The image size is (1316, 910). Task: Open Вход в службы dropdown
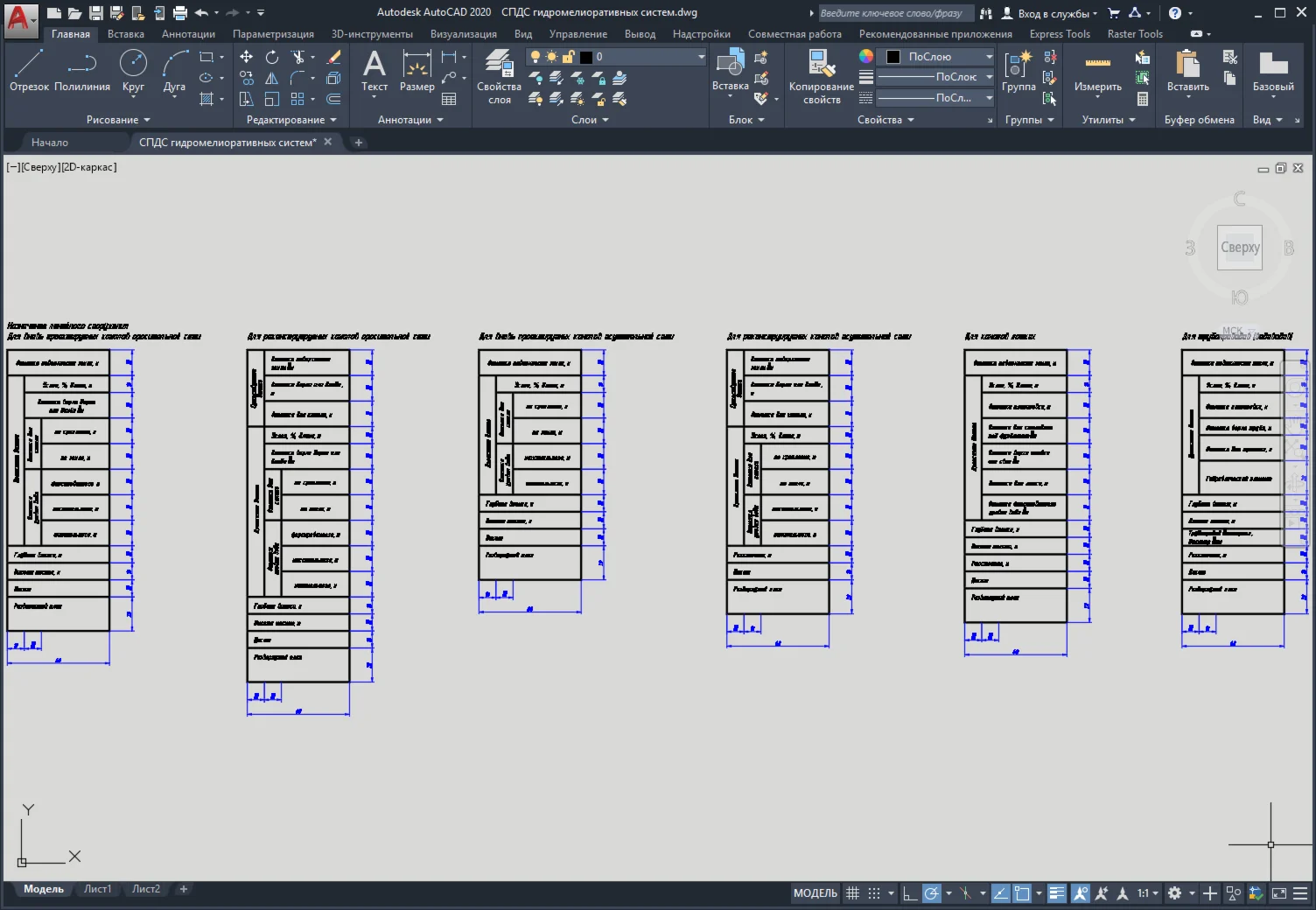click(x=1049, y=13)
